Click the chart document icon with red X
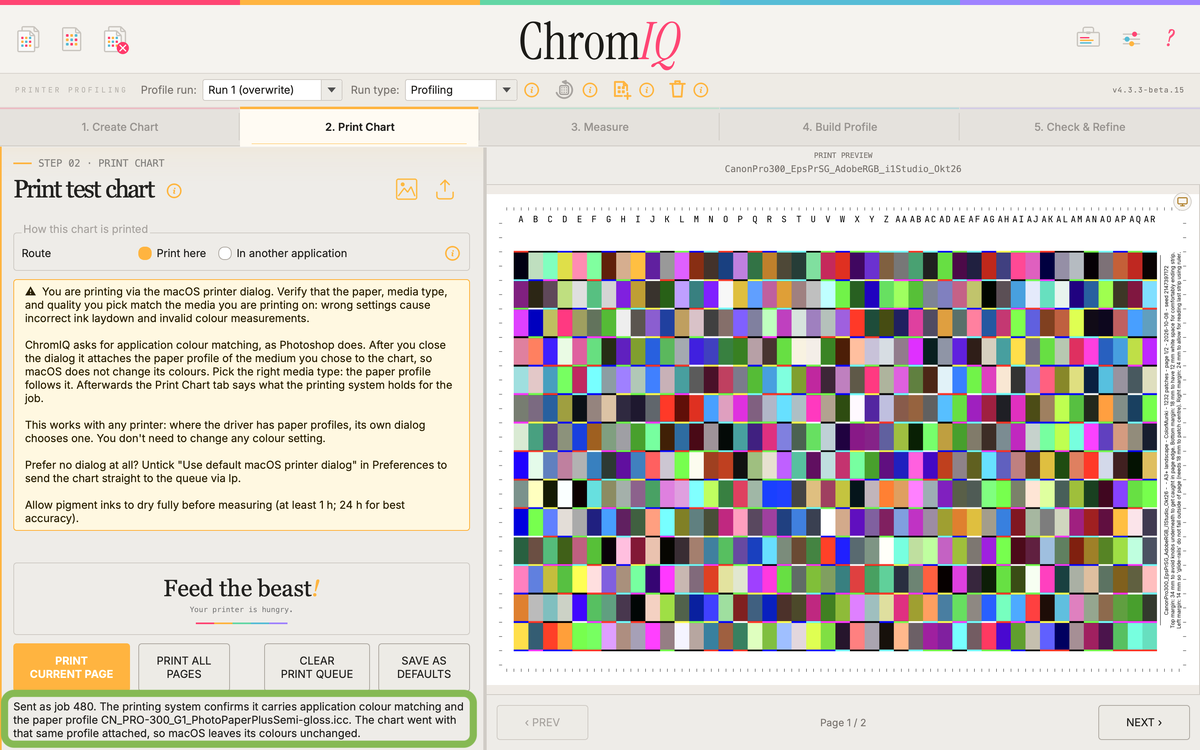 116,40
